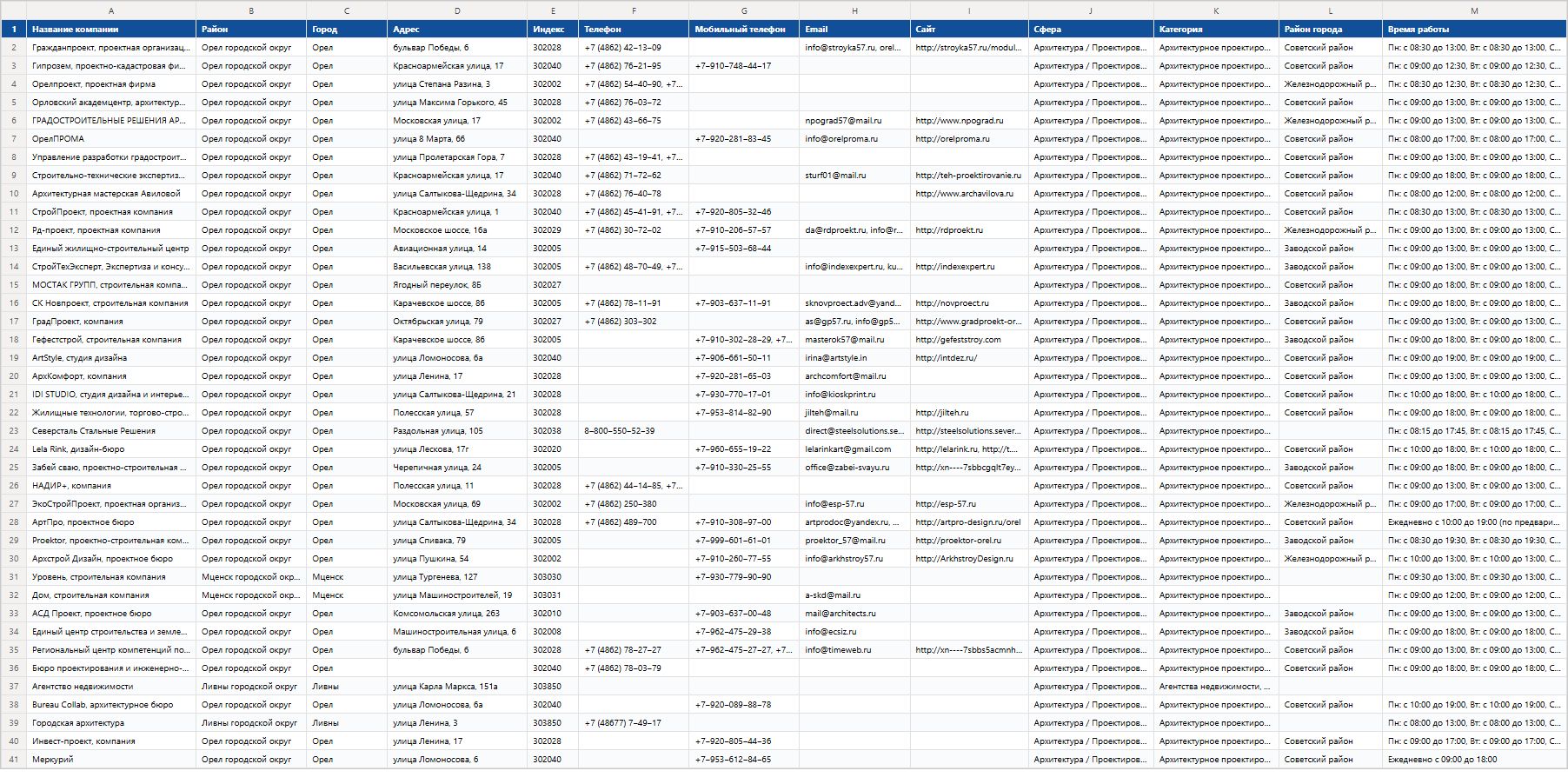This screenshot has width=1568, height=784.
Task: Select the address 'Комсомольская улица, 263'
Action: tap(457, 614)
